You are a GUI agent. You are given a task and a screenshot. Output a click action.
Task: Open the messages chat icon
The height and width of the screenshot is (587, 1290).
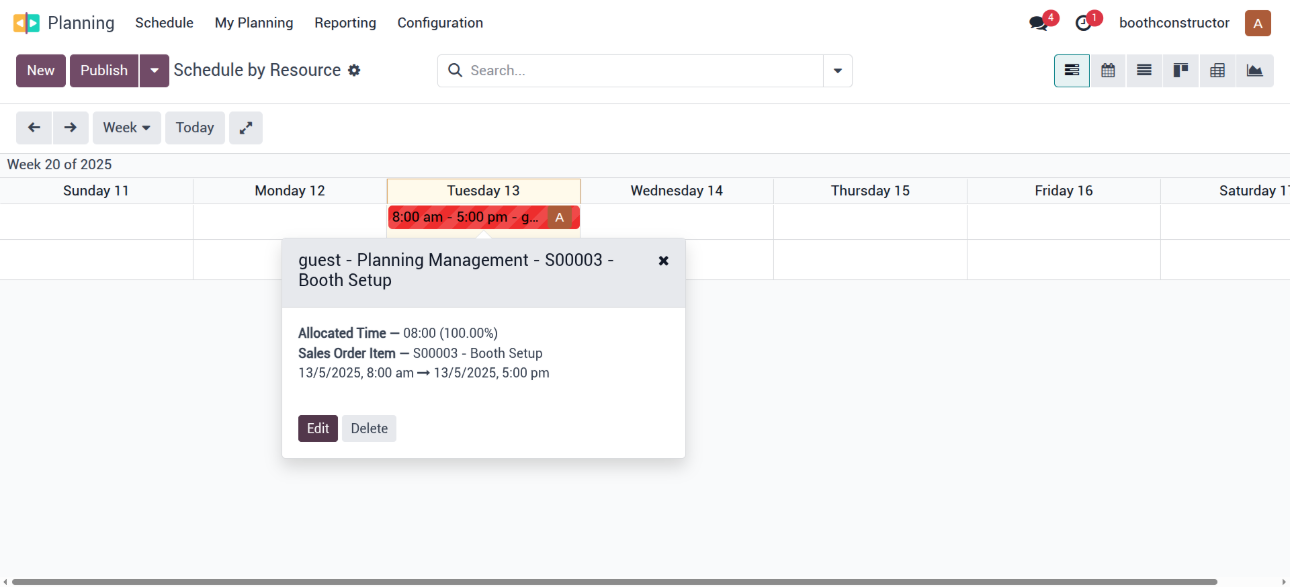[1038, 23]
